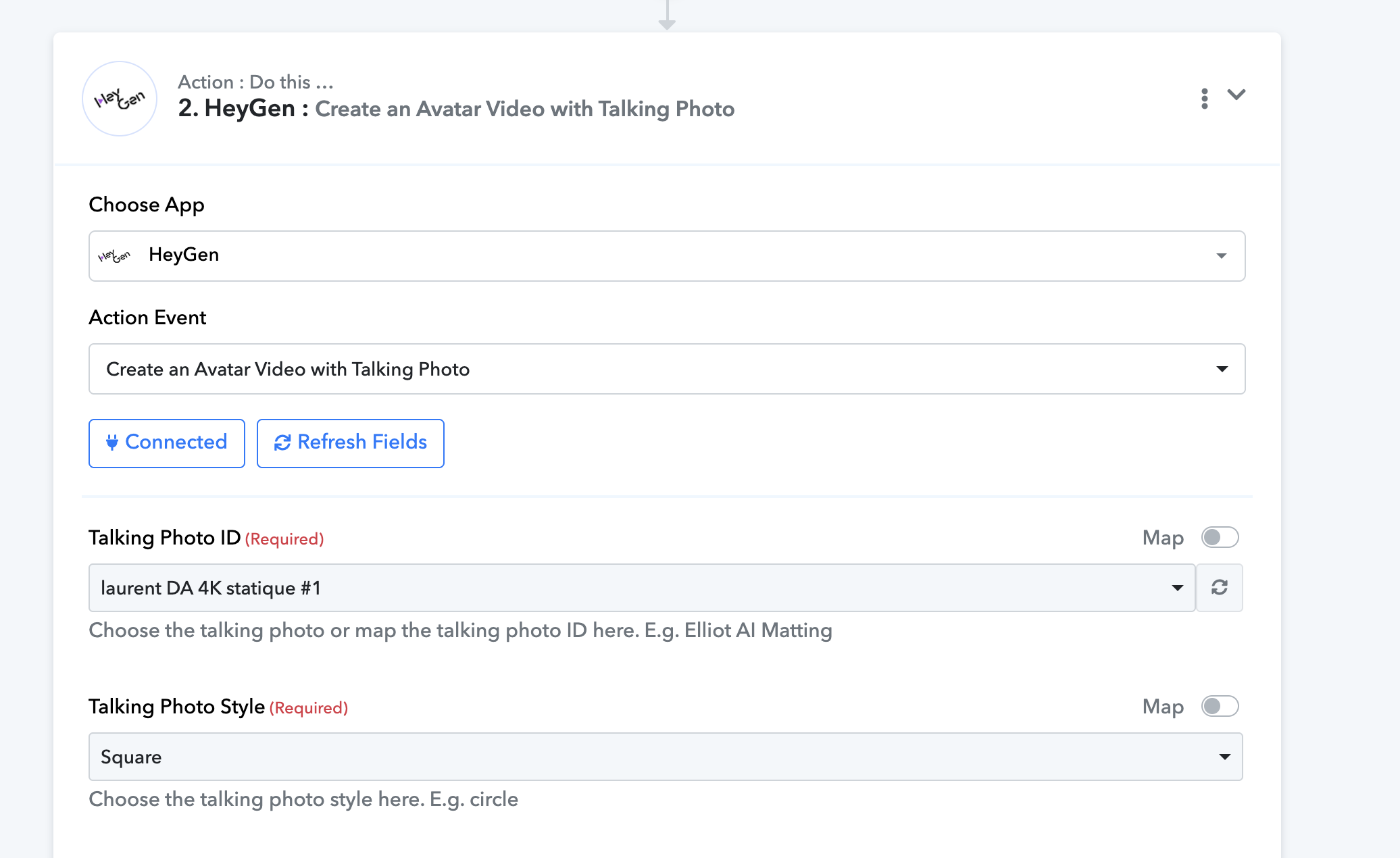The image size is (1400, 858).
Task: Click the Connected button
Action: click(167, 443)
